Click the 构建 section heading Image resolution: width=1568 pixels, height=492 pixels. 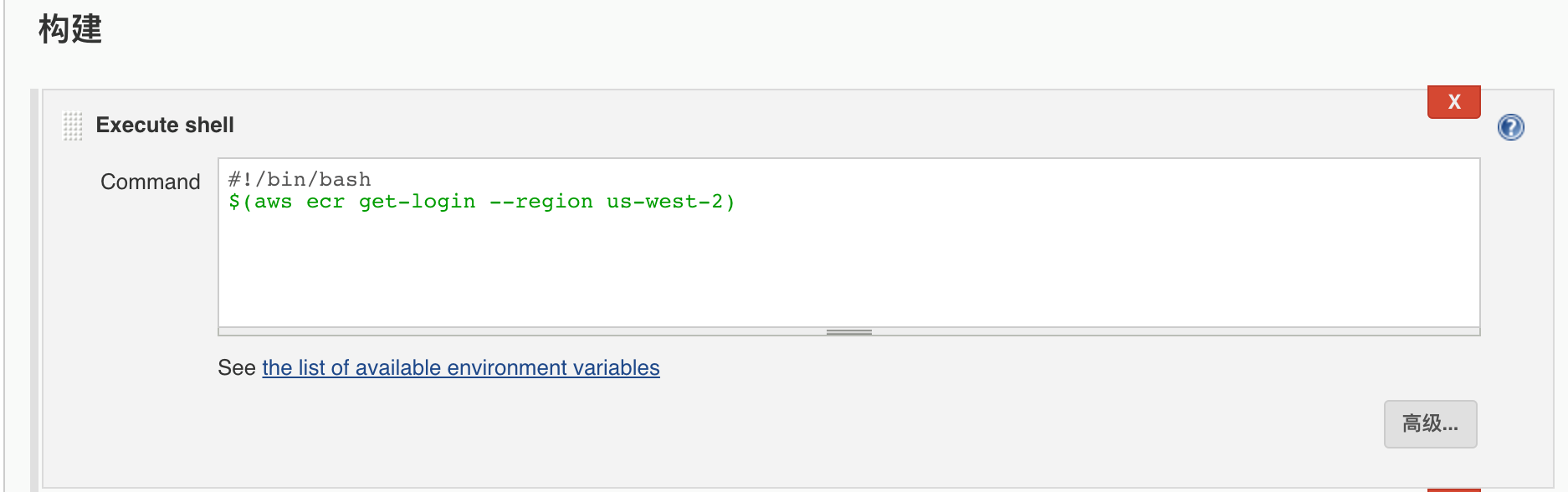pos(70,29)
